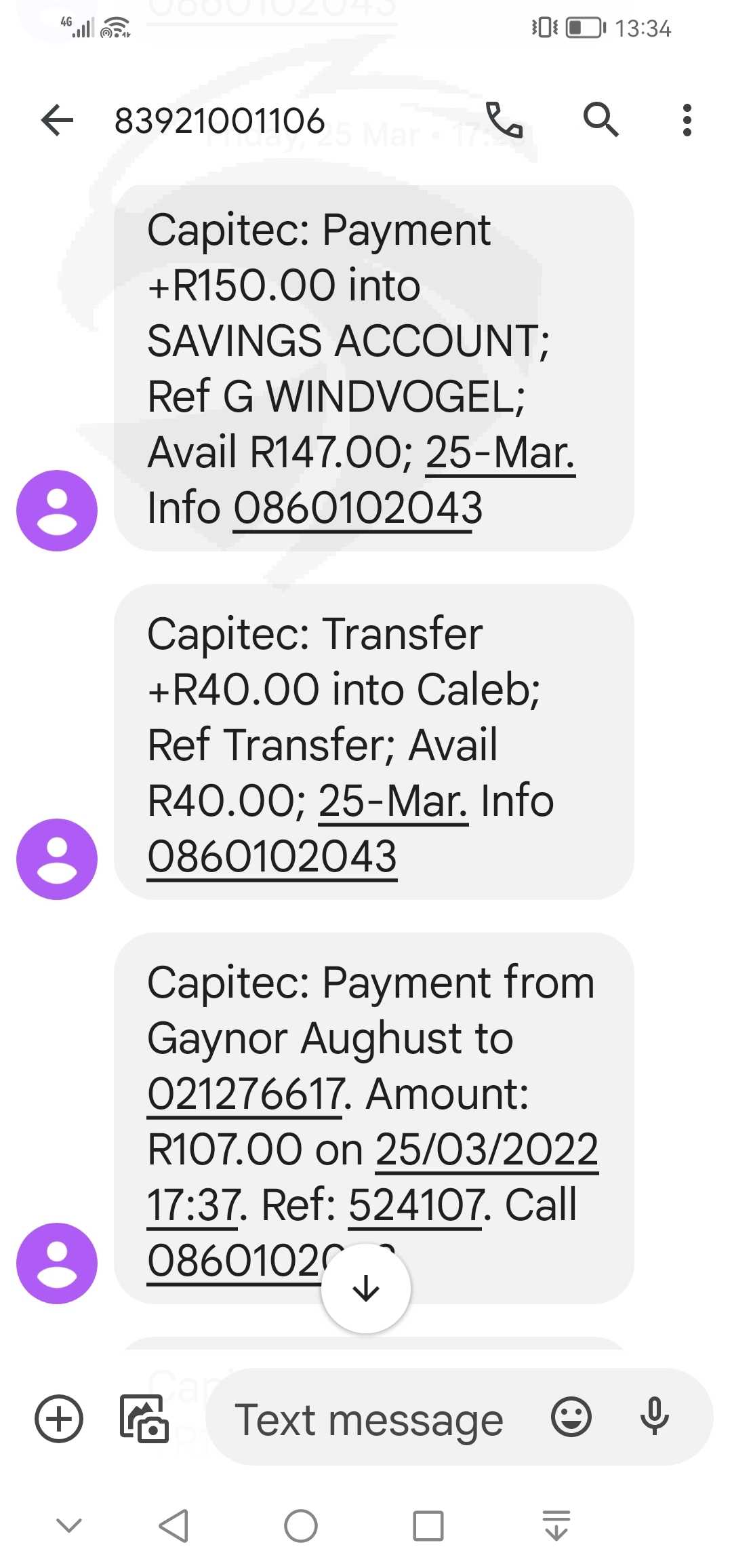Tap the back arrow to exit conversation
The height and width of the screenshot is (1568, 732).
(57, 121)
